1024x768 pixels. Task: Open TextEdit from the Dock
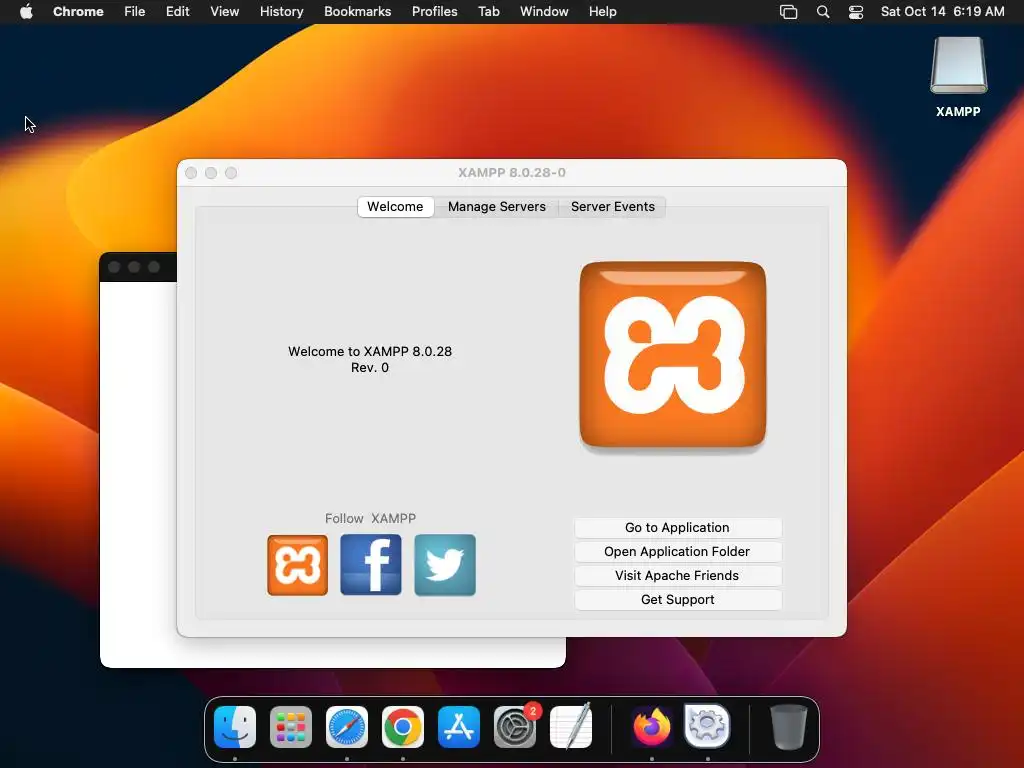[x=571, y=727]
